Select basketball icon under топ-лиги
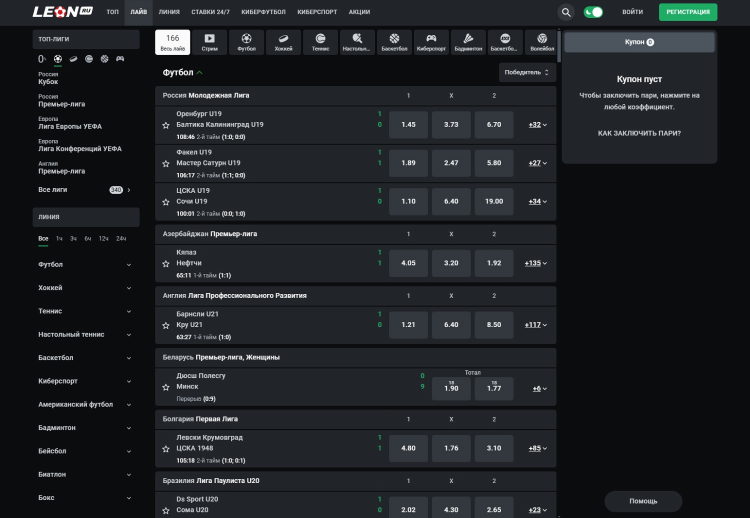The height and width of the screenshot is (518, 750). click(x=104, y=59)
